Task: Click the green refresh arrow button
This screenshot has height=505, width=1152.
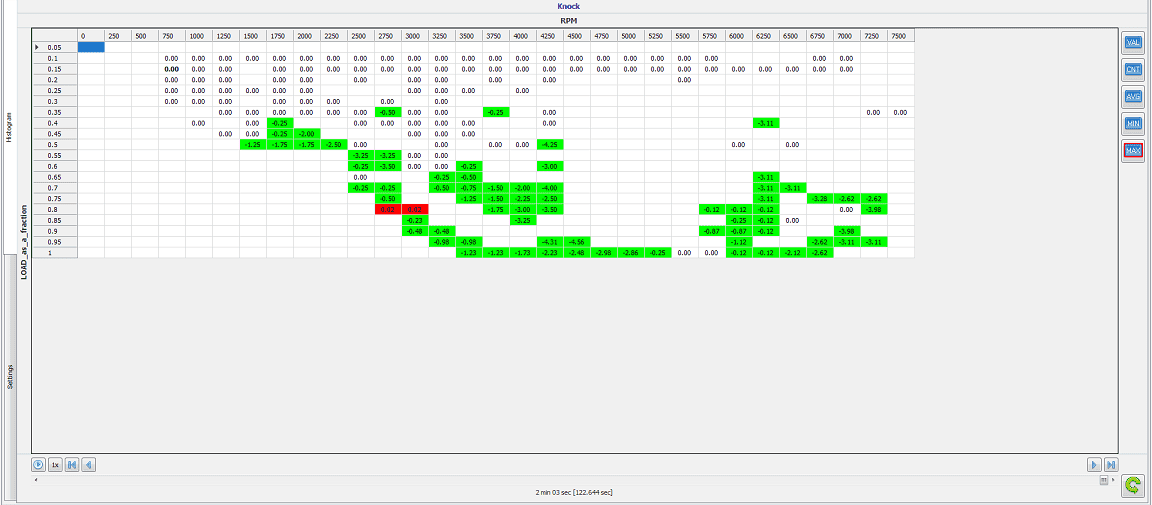Action: coord(1133,485)
